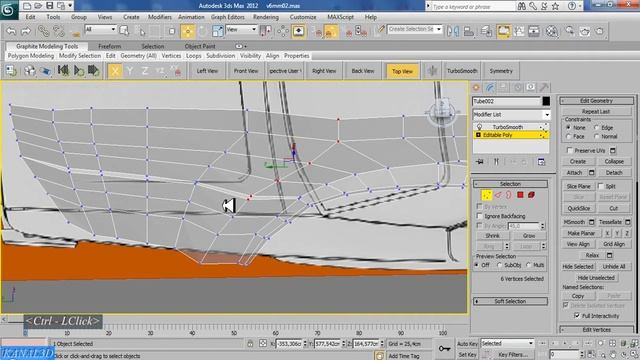
Task: Open the Modify command panel tab
Action: (x=490, y=87)
